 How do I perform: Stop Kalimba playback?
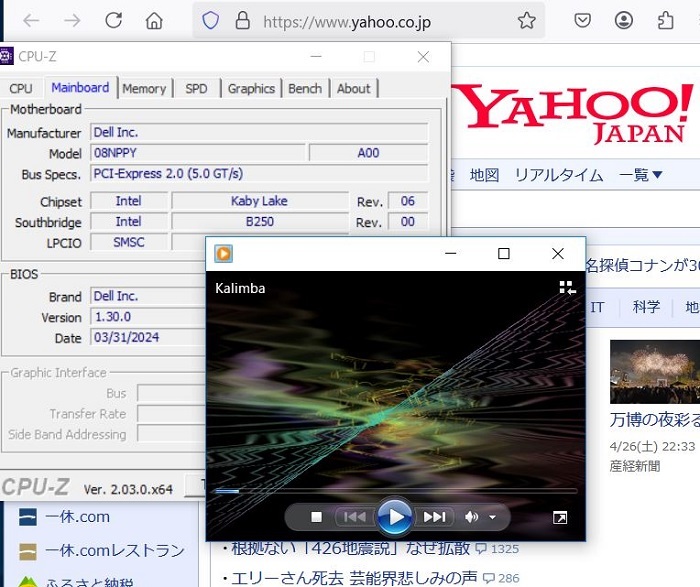point(316,517)
